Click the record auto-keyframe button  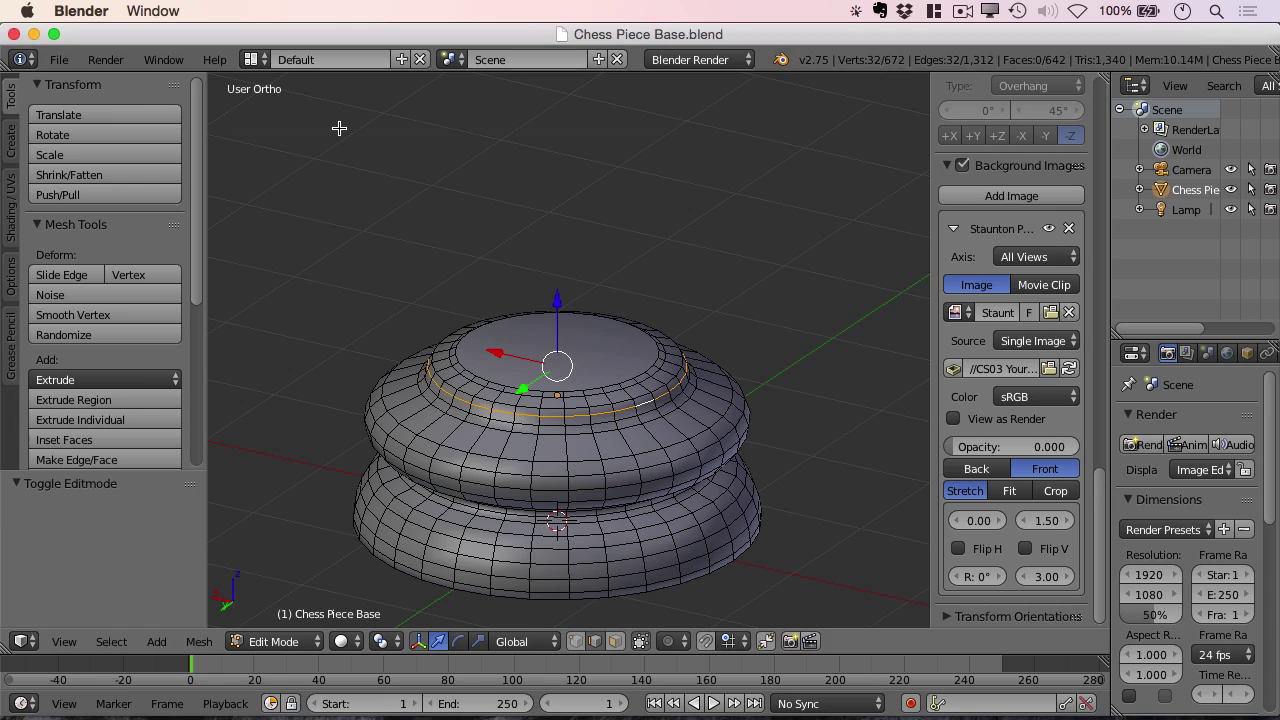coord(911,703)
